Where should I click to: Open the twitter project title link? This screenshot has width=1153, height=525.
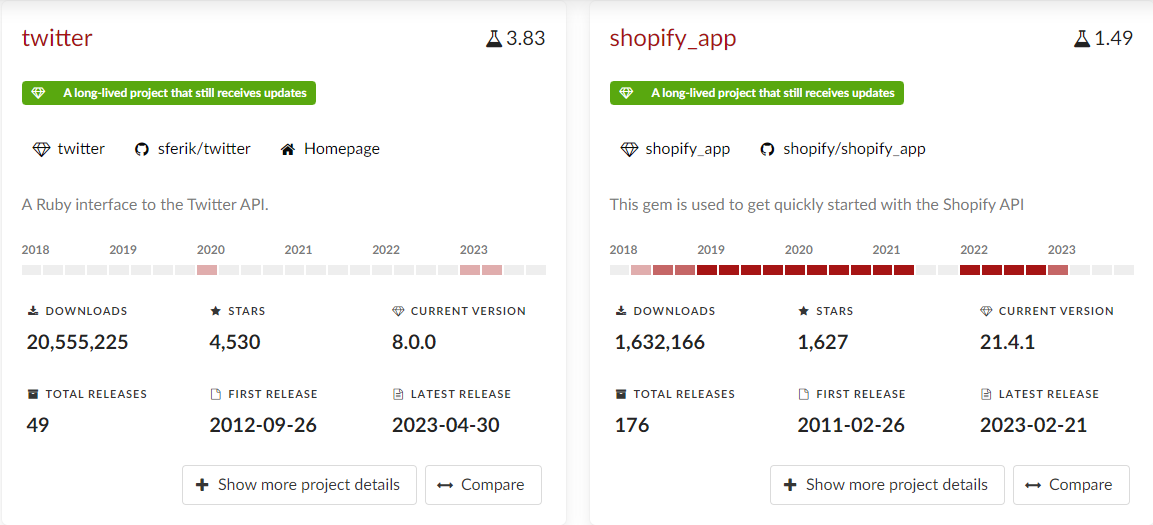point(57,38)
